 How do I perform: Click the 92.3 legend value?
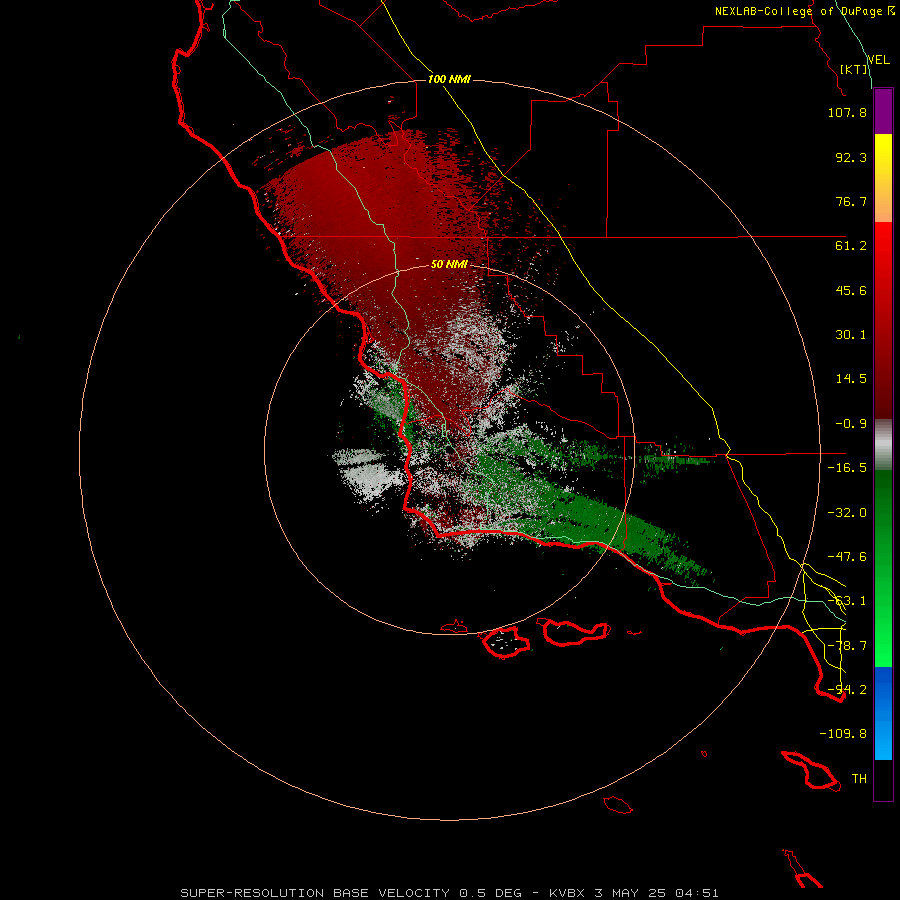click(x=851, y=157)
